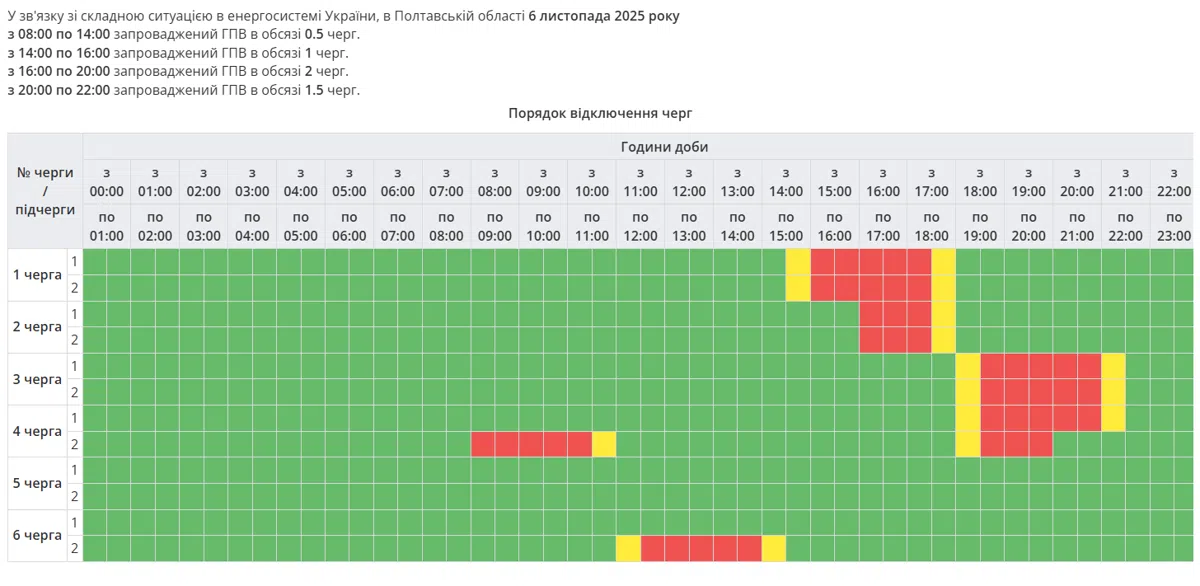The height and width of the screenshot is (586, 1200).
Task: Click the "3 черга" row header
Action: click(37, 379)
